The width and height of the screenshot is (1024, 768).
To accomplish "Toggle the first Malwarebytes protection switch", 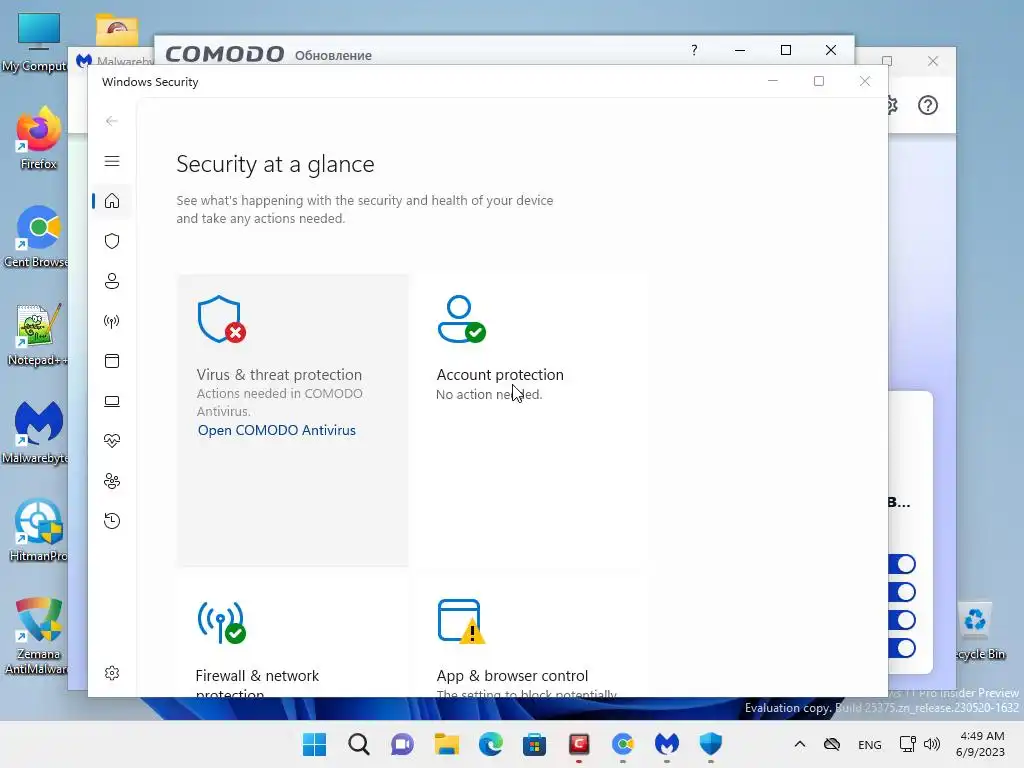I will click(x=902, y=564).
